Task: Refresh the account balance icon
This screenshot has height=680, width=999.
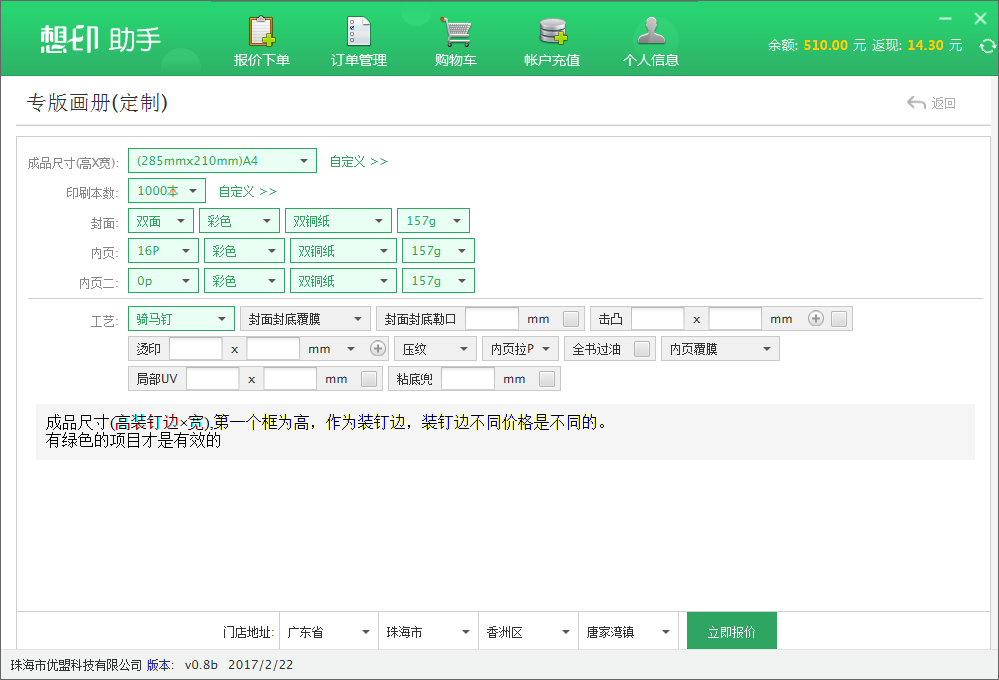Action: point(987,46)
